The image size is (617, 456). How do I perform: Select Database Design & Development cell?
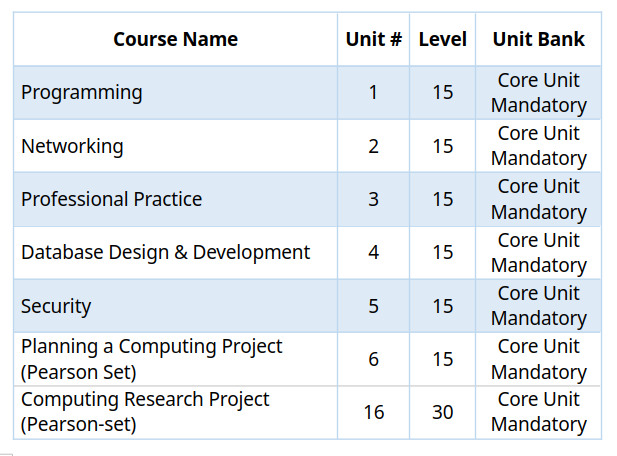pyautogui.click(x=175, y=253)
